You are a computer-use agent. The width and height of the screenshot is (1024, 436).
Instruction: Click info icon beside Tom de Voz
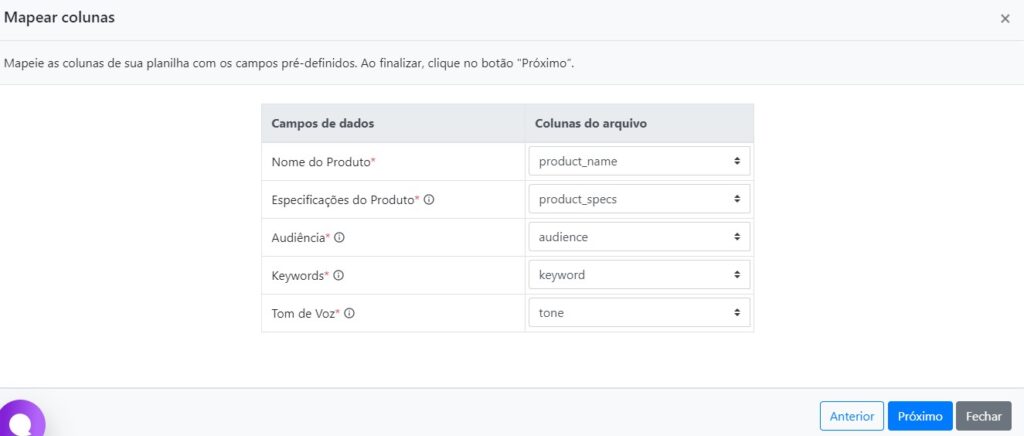[x=349, y=313]
